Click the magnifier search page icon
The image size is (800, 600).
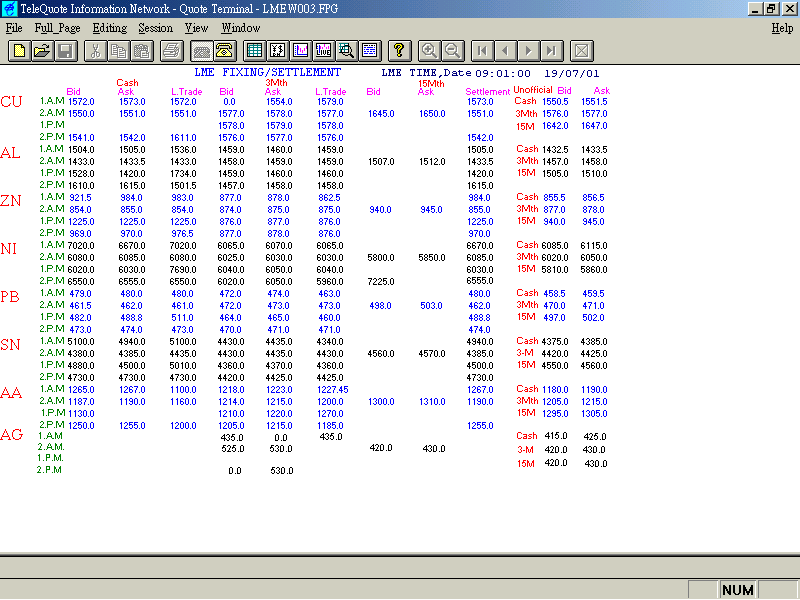pyautogui.click(x=347, y=50)
